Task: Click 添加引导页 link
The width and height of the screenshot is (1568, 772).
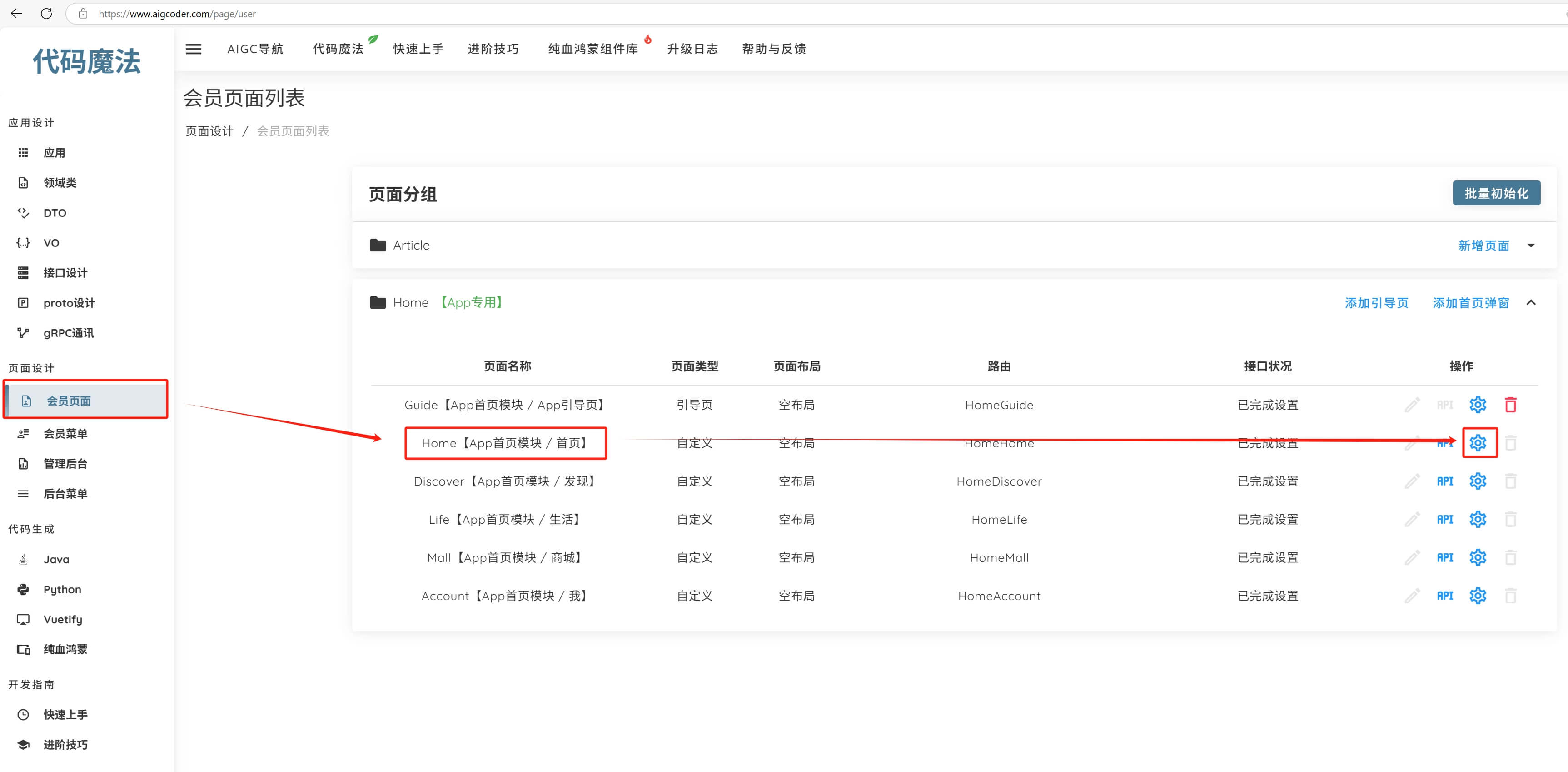Action: 1376,303
